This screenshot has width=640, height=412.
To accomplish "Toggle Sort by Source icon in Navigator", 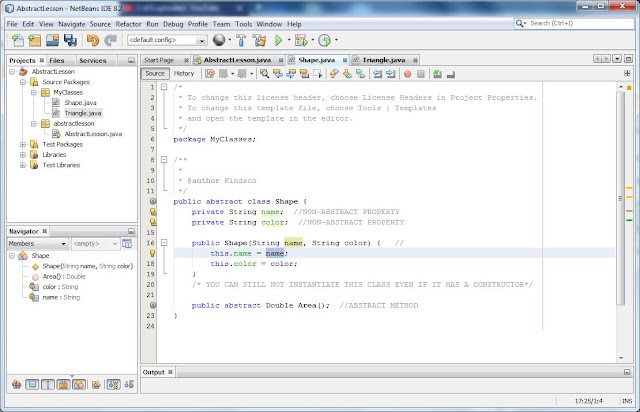I will (129, 384).
